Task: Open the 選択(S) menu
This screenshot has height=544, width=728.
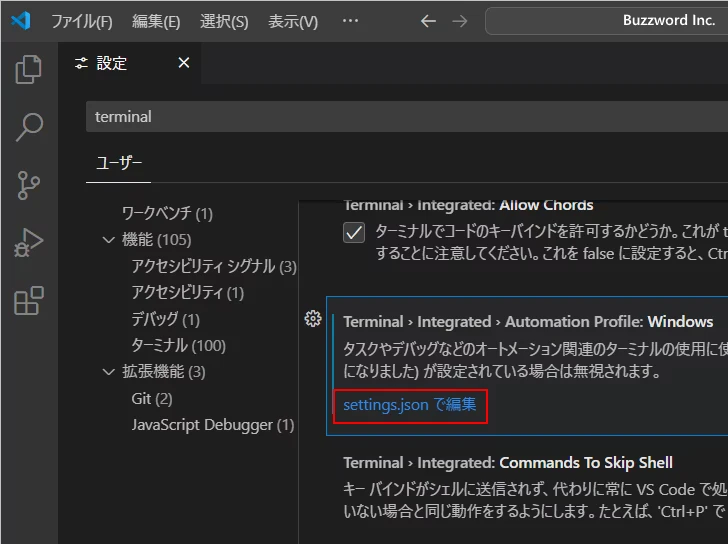Action: (x=224, y=21)
